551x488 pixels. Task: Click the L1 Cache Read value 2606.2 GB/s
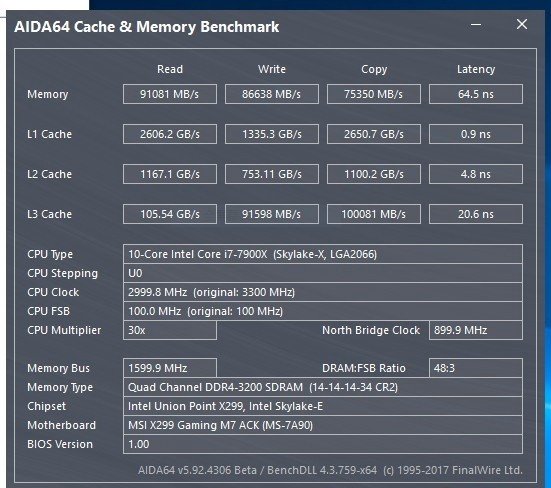coord(170,134)
